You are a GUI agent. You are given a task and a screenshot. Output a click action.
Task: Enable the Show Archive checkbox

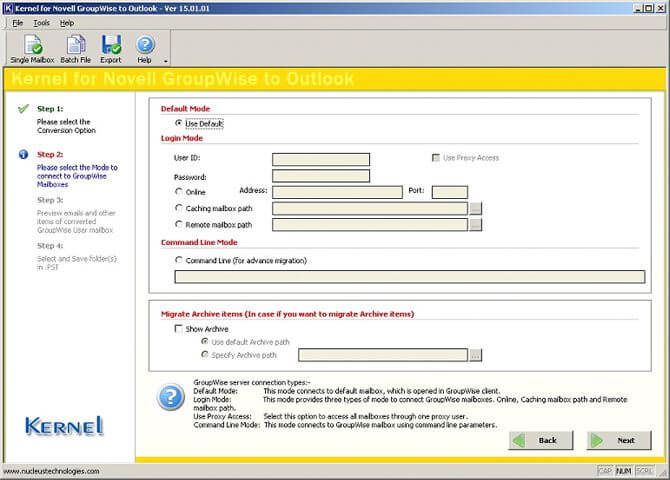click(179, 328)
